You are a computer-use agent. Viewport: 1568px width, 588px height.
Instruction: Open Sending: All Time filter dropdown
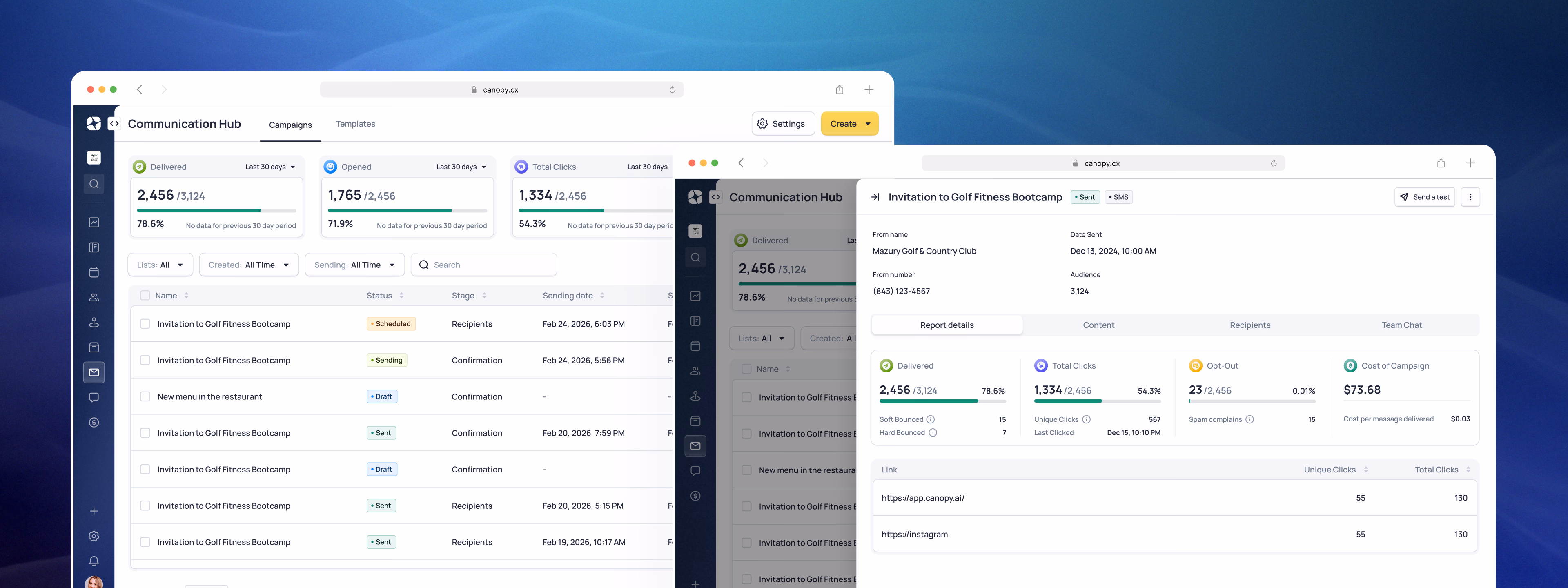355,265
